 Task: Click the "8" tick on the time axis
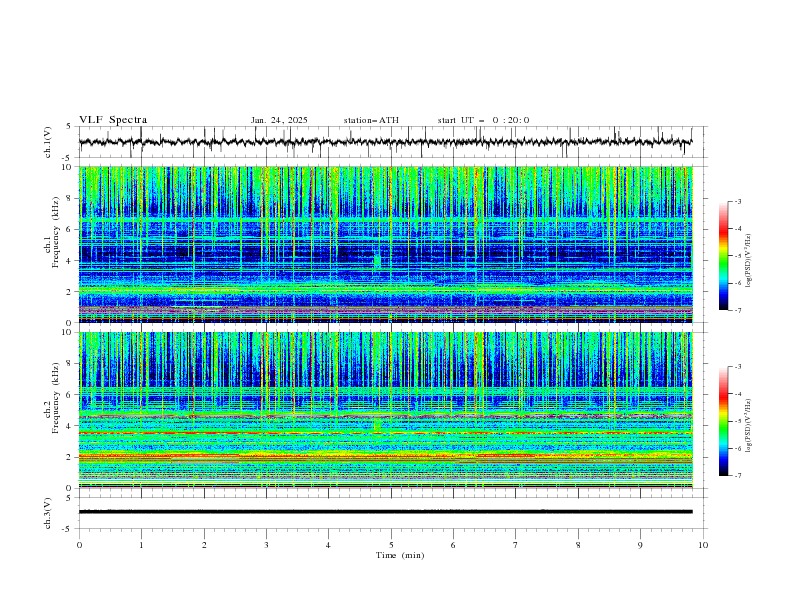(x=578, y=545)
